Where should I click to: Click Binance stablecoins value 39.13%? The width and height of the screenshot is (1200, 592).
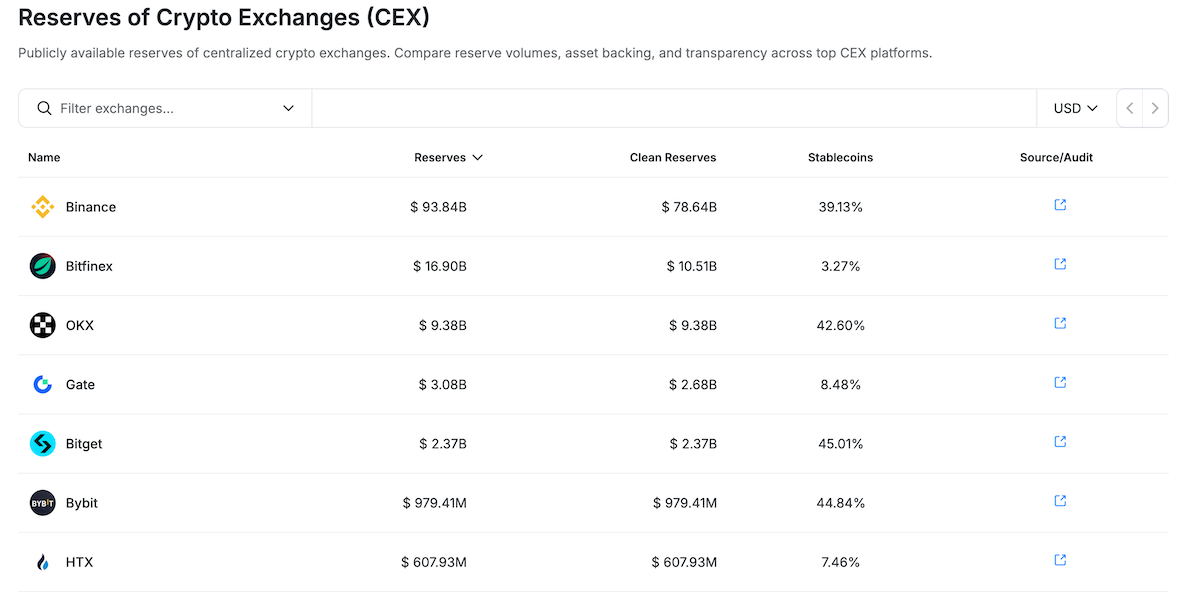point(840,207)
